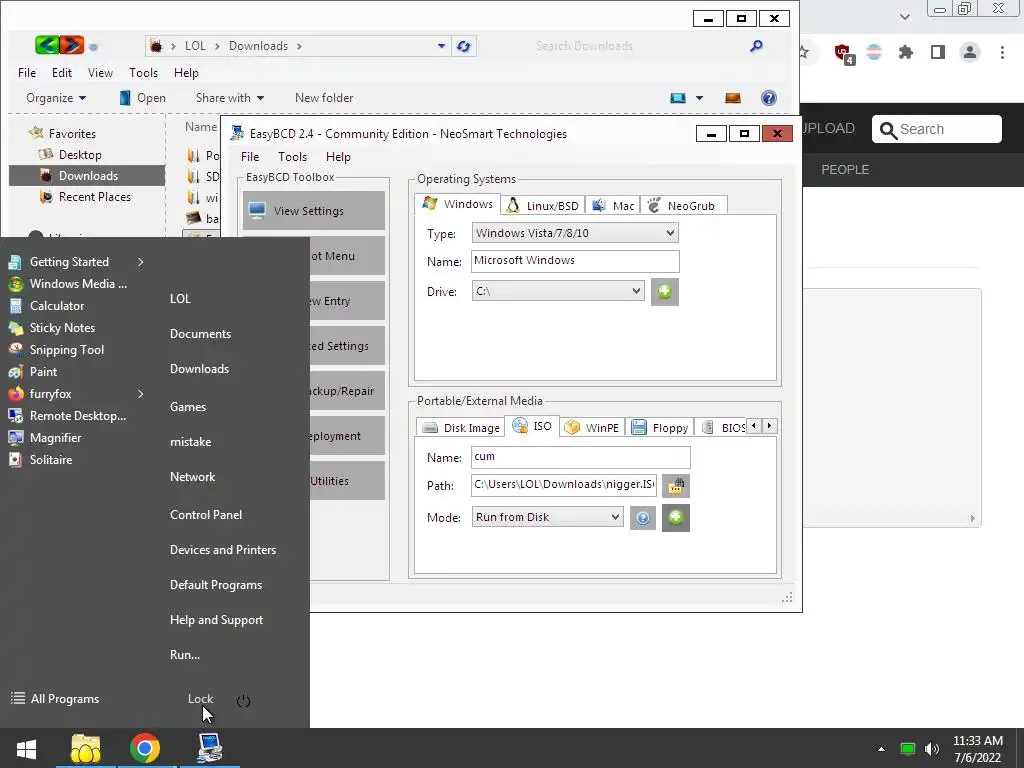Viewport: 1024px width, 768px height.
Task: Switch to the Linux/BSD tab
Action: click(x=543, y=206)
